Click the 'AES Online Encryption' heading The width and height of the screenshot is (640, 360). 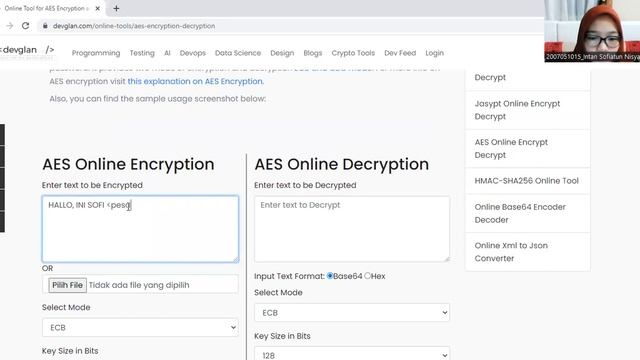click(x=128, y=164)
